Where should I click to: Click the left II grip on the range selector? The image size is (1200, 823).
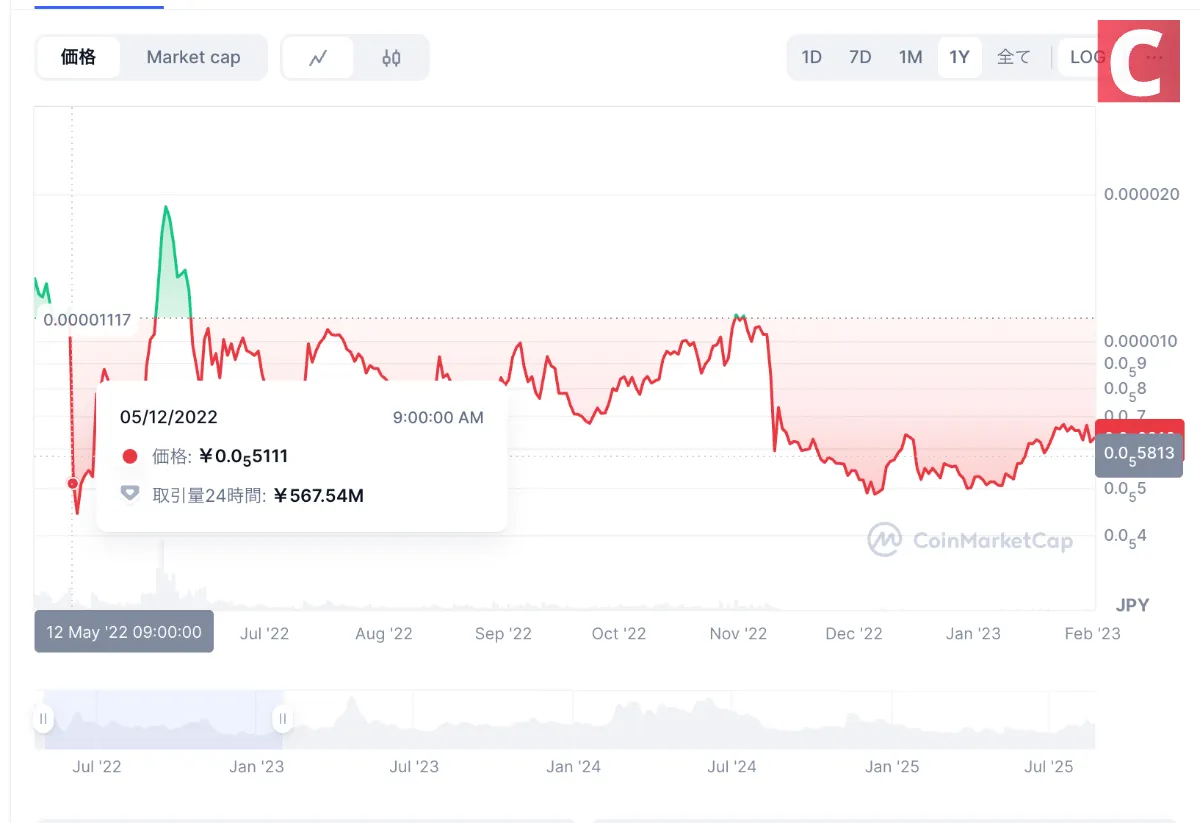[42, 718]
